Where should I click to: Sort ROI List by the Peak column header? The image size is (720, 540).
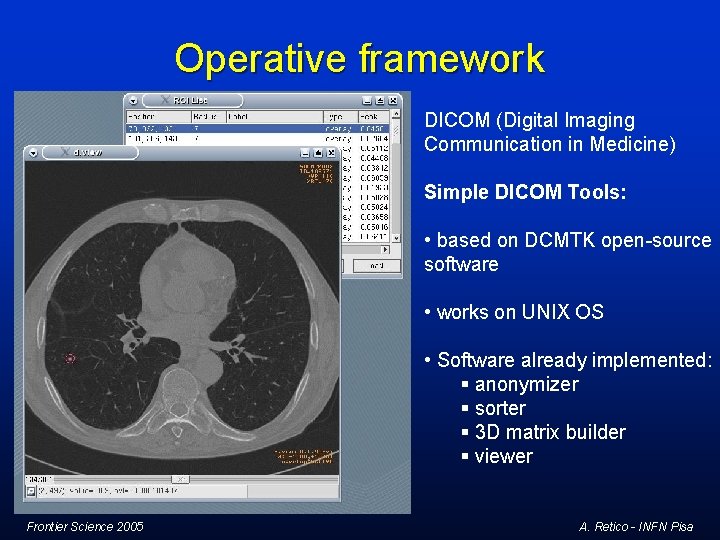374,117
